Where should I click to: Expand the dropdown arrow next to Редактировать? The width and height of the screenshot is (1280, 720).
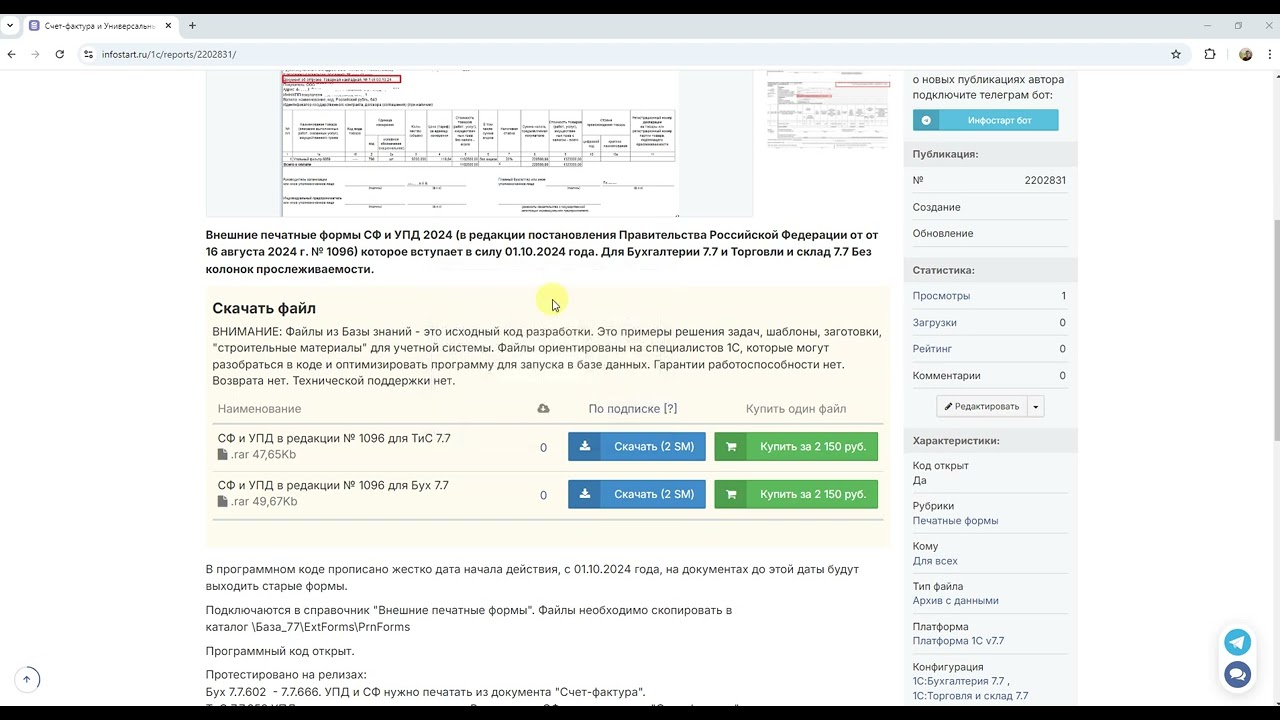click(1036, 406)
